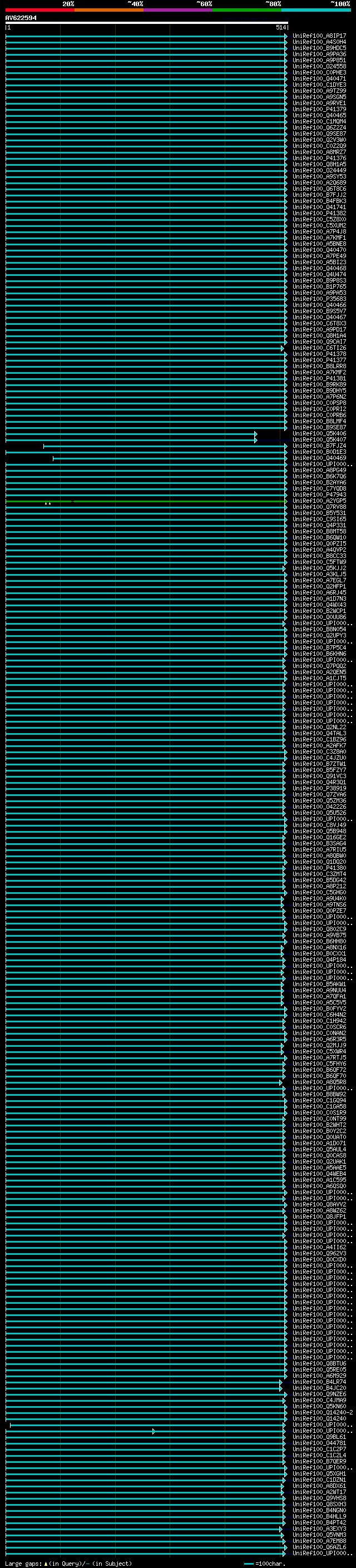Screen dimensions: 356x1568
Task: Click hit label UniRef100_A9SY53
Action: 319,176
